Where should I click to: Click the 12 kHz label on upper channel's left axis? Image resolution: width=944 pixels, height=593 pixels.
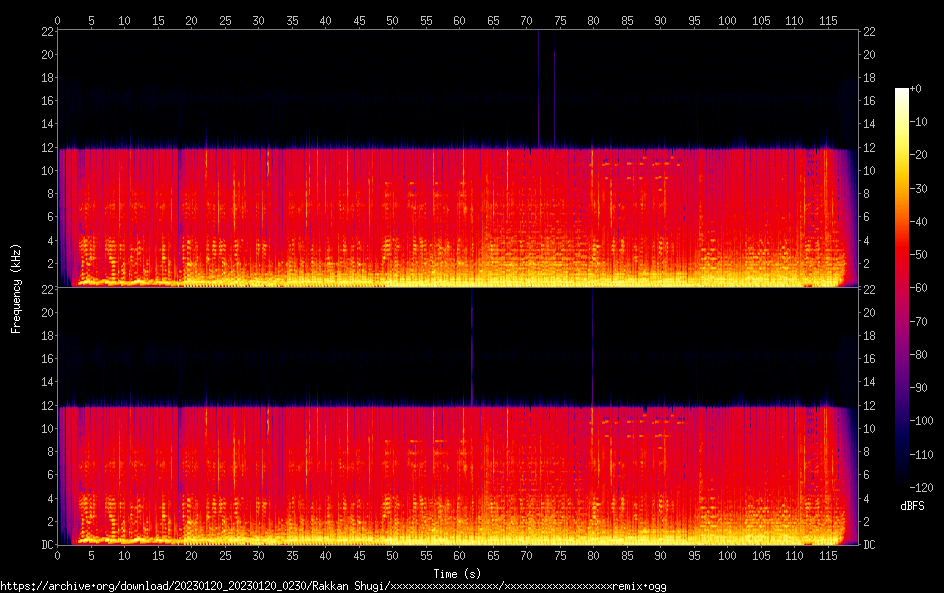pyautogui.click(x=46, y=148)
